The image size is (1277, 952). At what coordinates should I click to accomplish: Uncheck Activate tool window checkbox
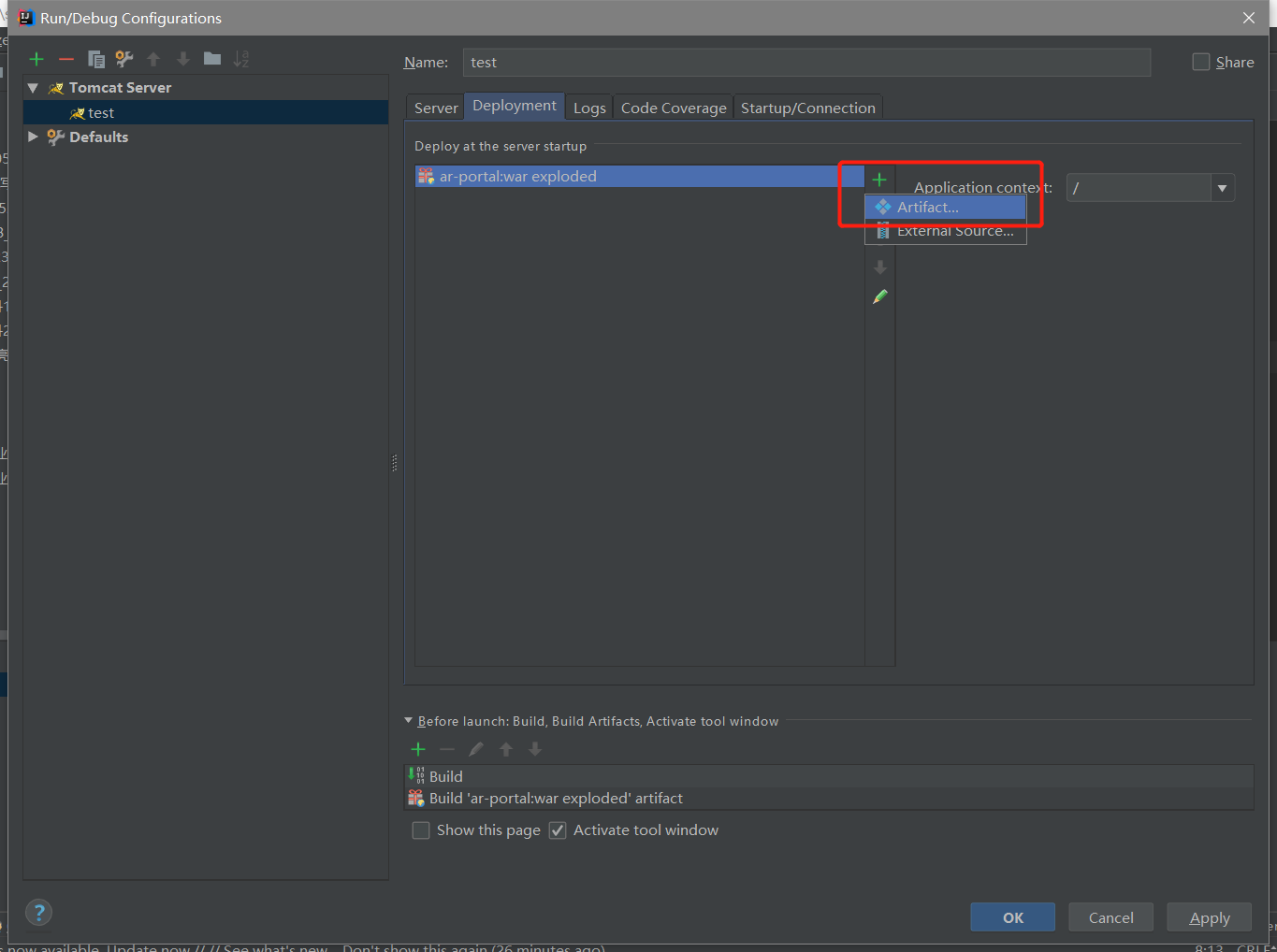point(558,830)
